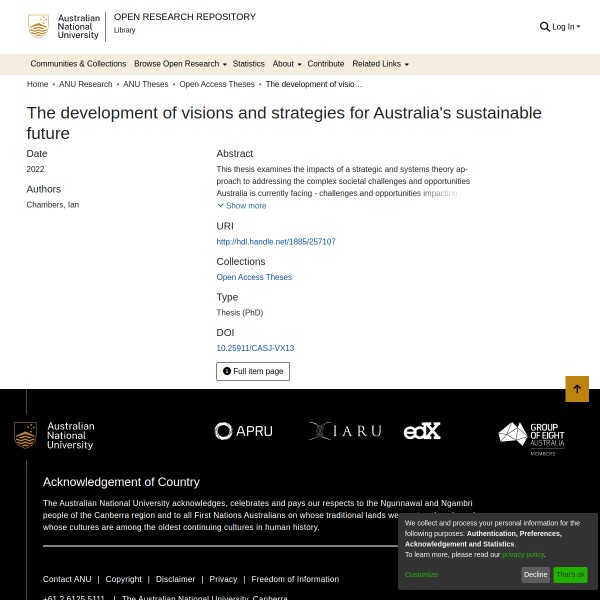The image size is (600, 600).
Task: Expand the abstract with Show more
Action: (x=242, y=206)
